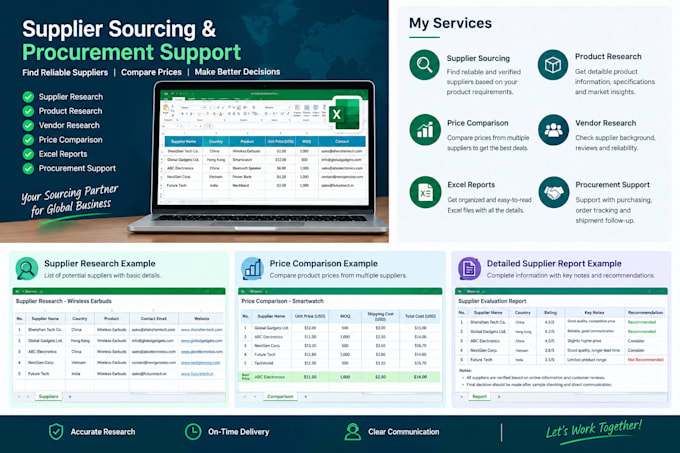Image resolution: width=680 pixels, height=453 pixels.
Task: Open the www.shenzhentech.com website link
Action: coord(202,329)
